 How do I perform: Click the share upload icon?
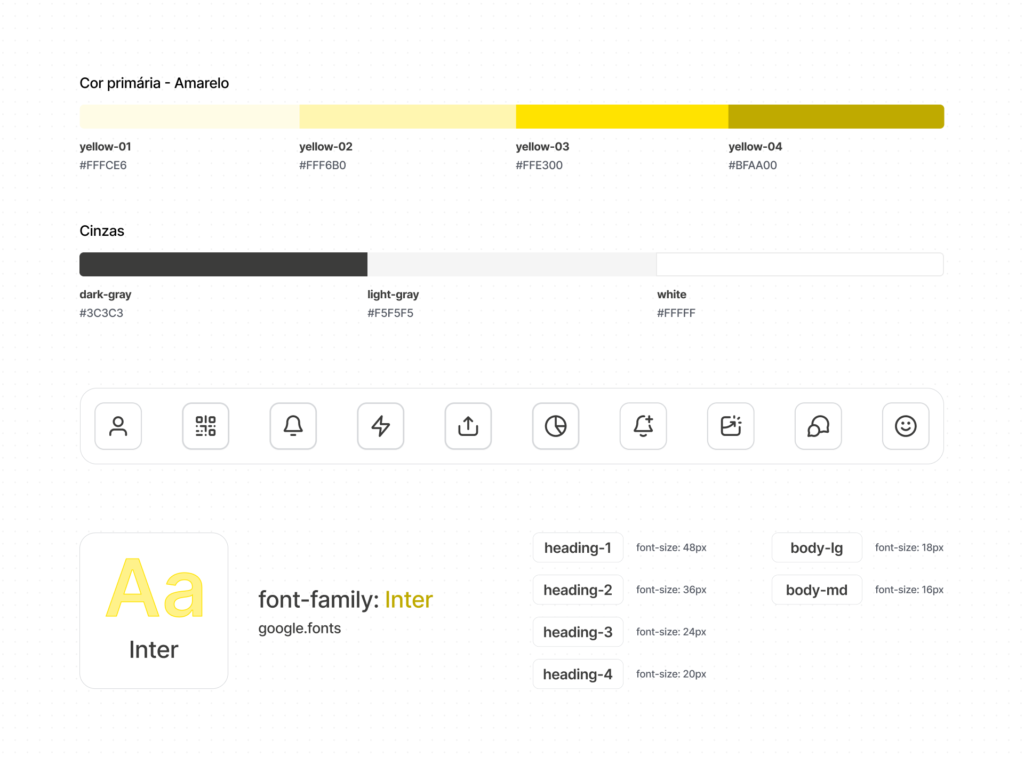[468, 426]
